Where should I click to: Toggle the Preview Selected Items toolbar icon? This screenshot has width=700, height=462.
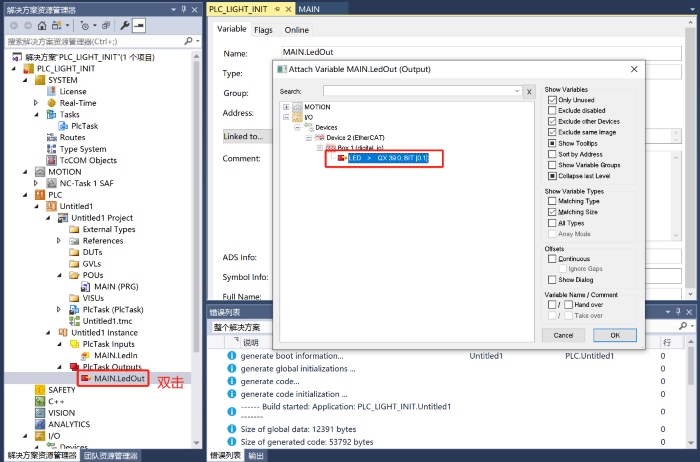coord(139,25)
